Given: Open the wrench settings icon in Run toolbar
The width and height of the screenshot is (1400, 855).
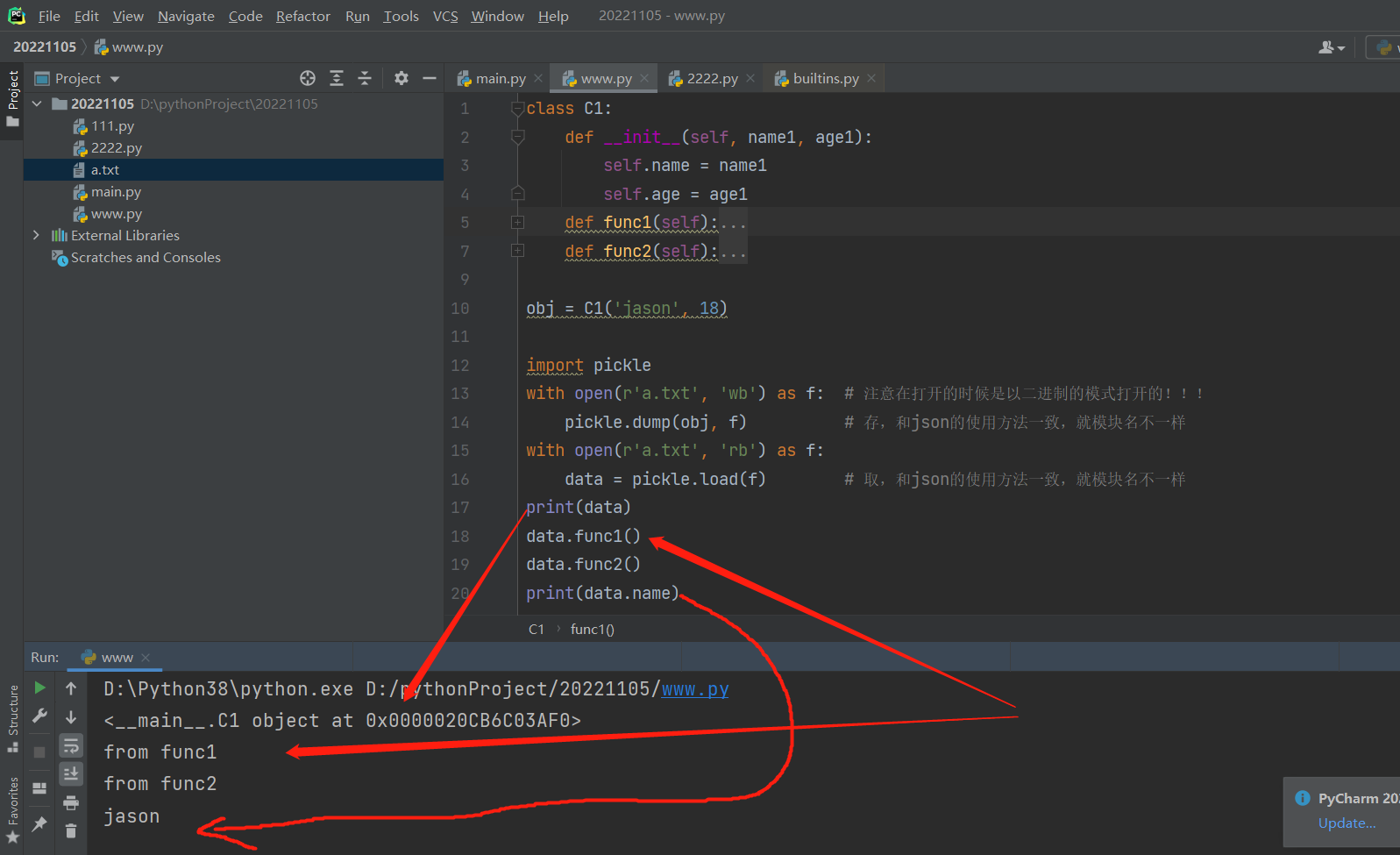Looking at the screenshot, I should 39,716.
